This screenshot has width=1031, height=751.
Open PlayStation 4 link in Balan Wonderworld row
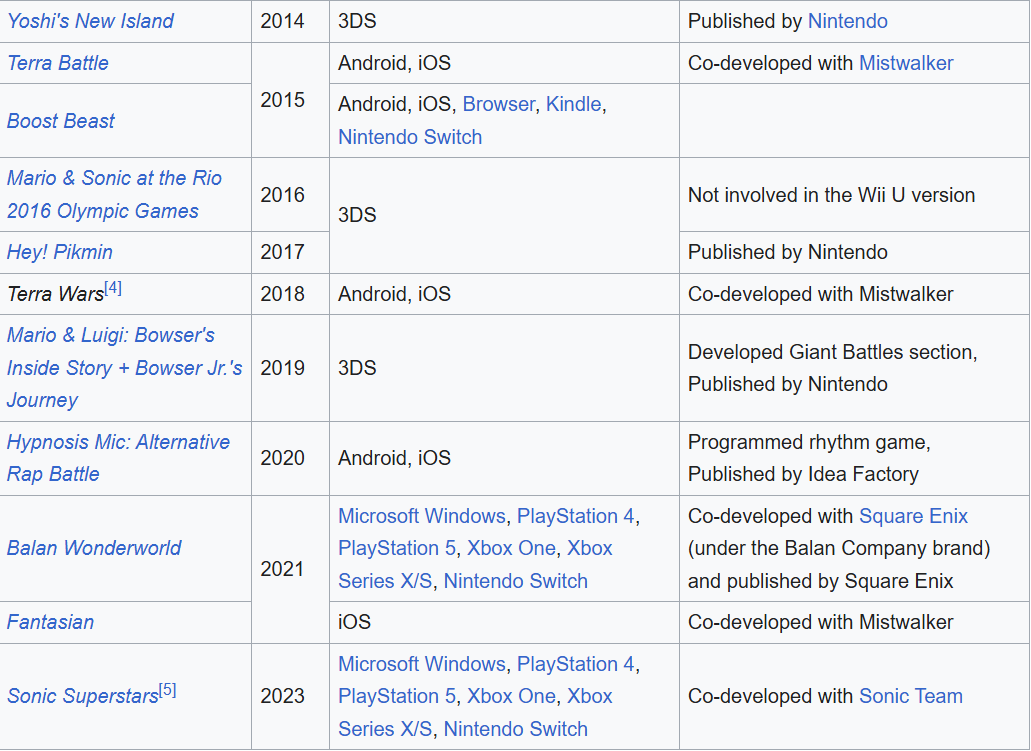[x=575, y=516]
